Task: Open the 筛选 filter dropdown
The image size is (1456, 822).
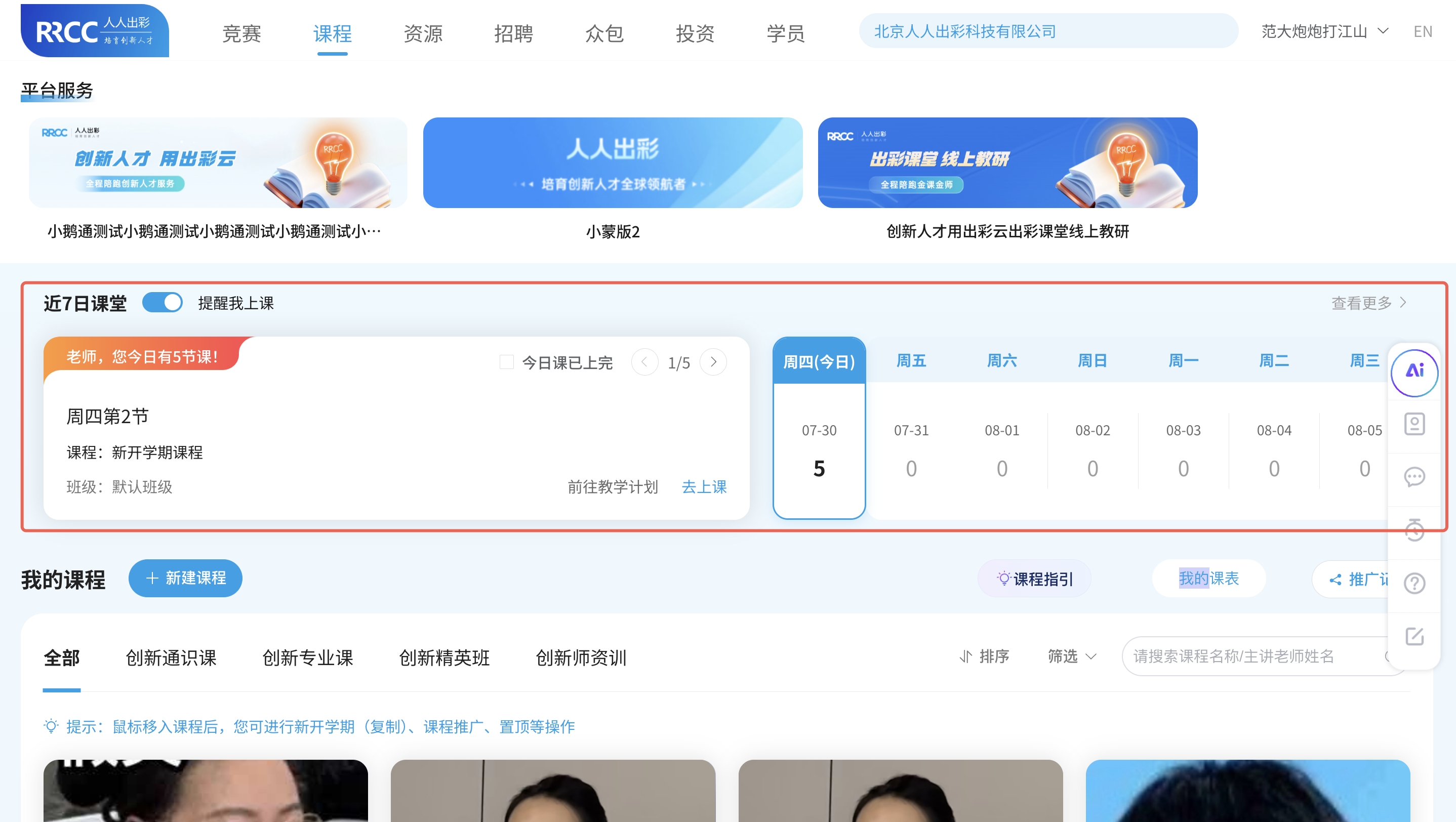Action: pos(1072,656)
